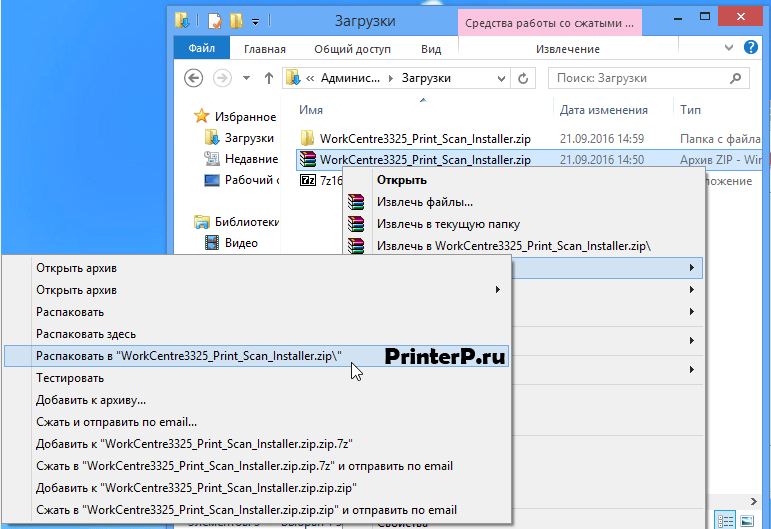Open recent locations dropdown arrow
This screenshot has width=771, height=529.
(x=246, y=78)
